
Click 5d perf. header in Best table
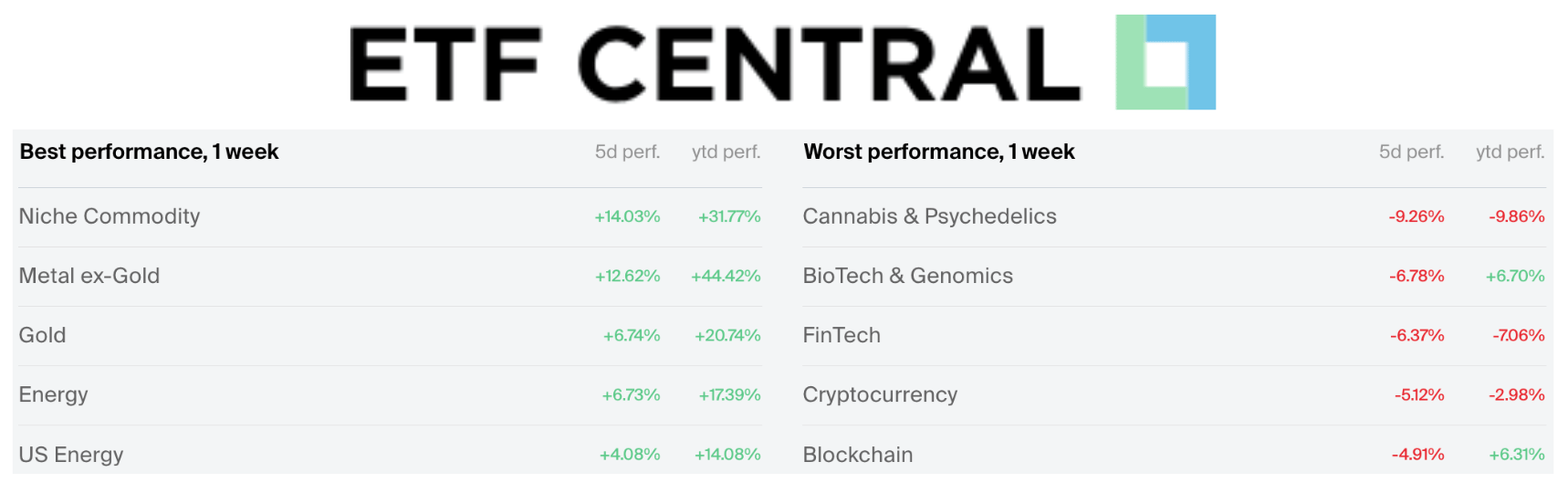pos(627,152)
